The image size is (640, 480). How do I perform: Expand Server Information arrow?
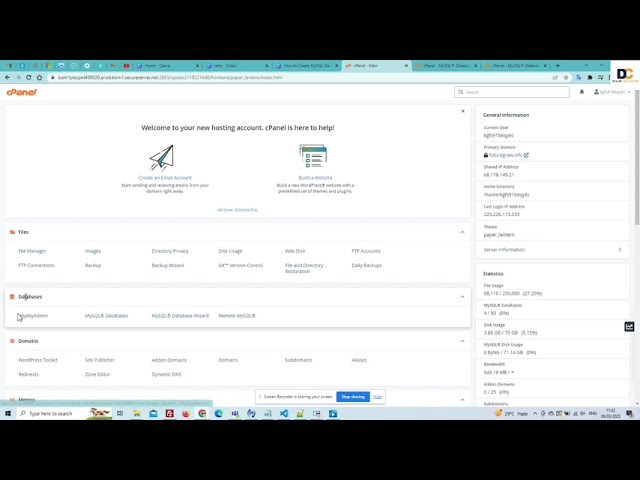[620, 250]
